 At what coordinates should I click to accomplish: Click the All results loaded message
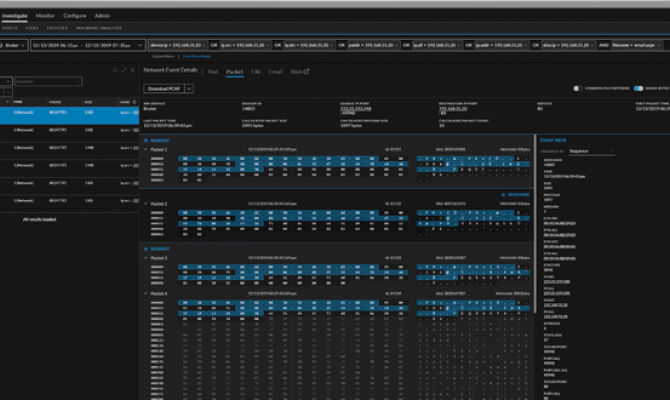[39, 219]
